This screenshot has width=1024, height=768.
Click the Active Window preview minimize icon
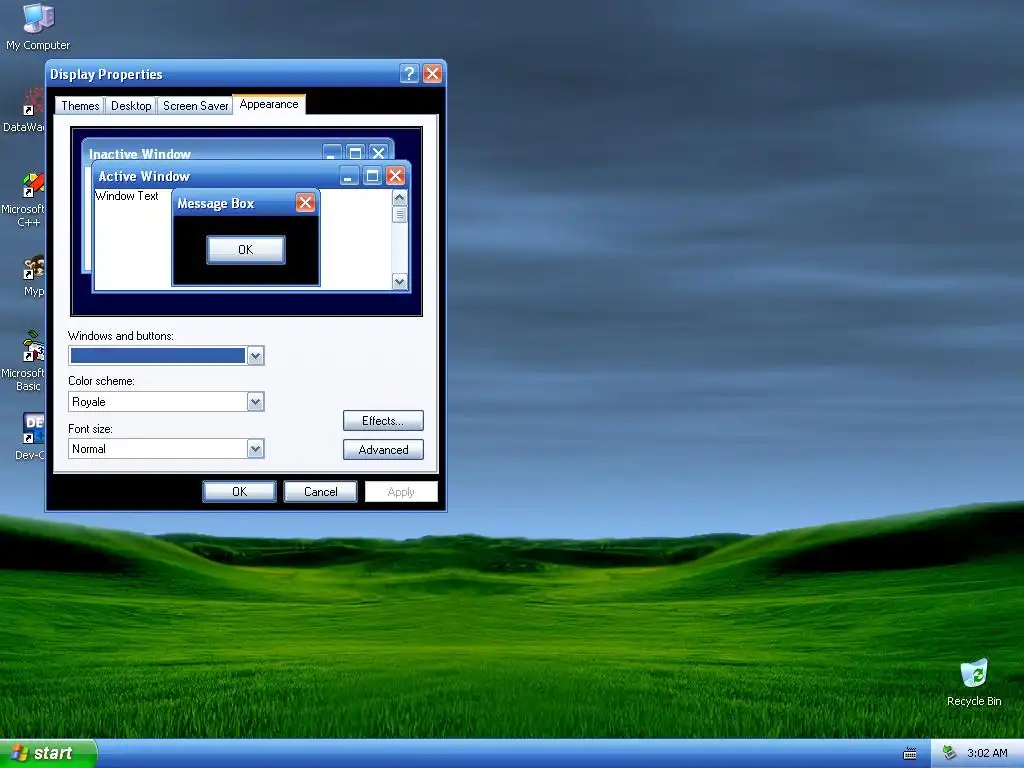pyautogui.click(x=349, y=176)
